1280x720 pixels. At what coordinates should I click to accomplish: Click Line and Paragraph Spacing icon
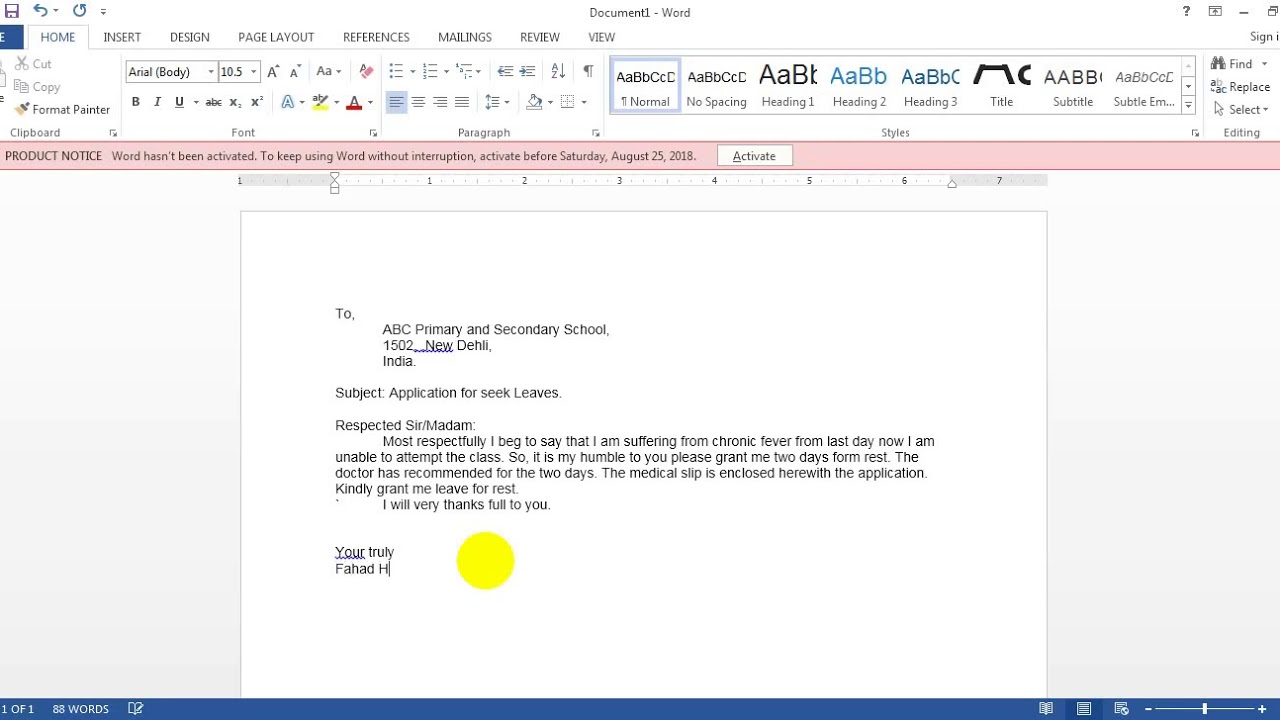pos(492,102)
